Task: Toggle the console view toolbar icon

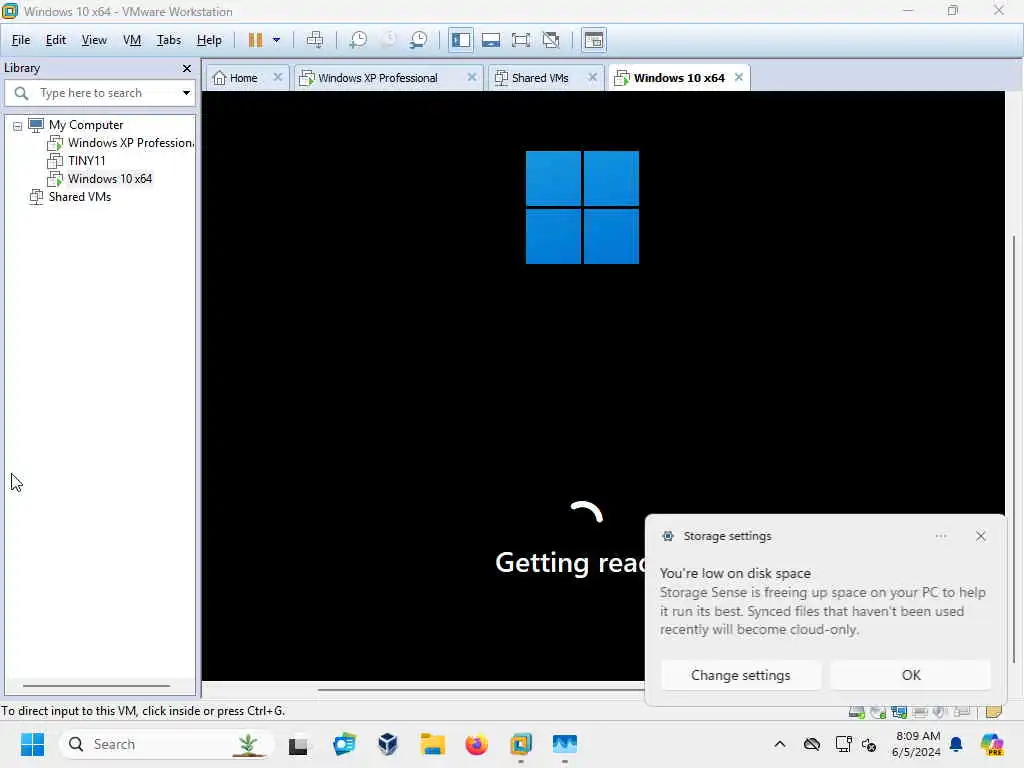Action: pos(594,40)
